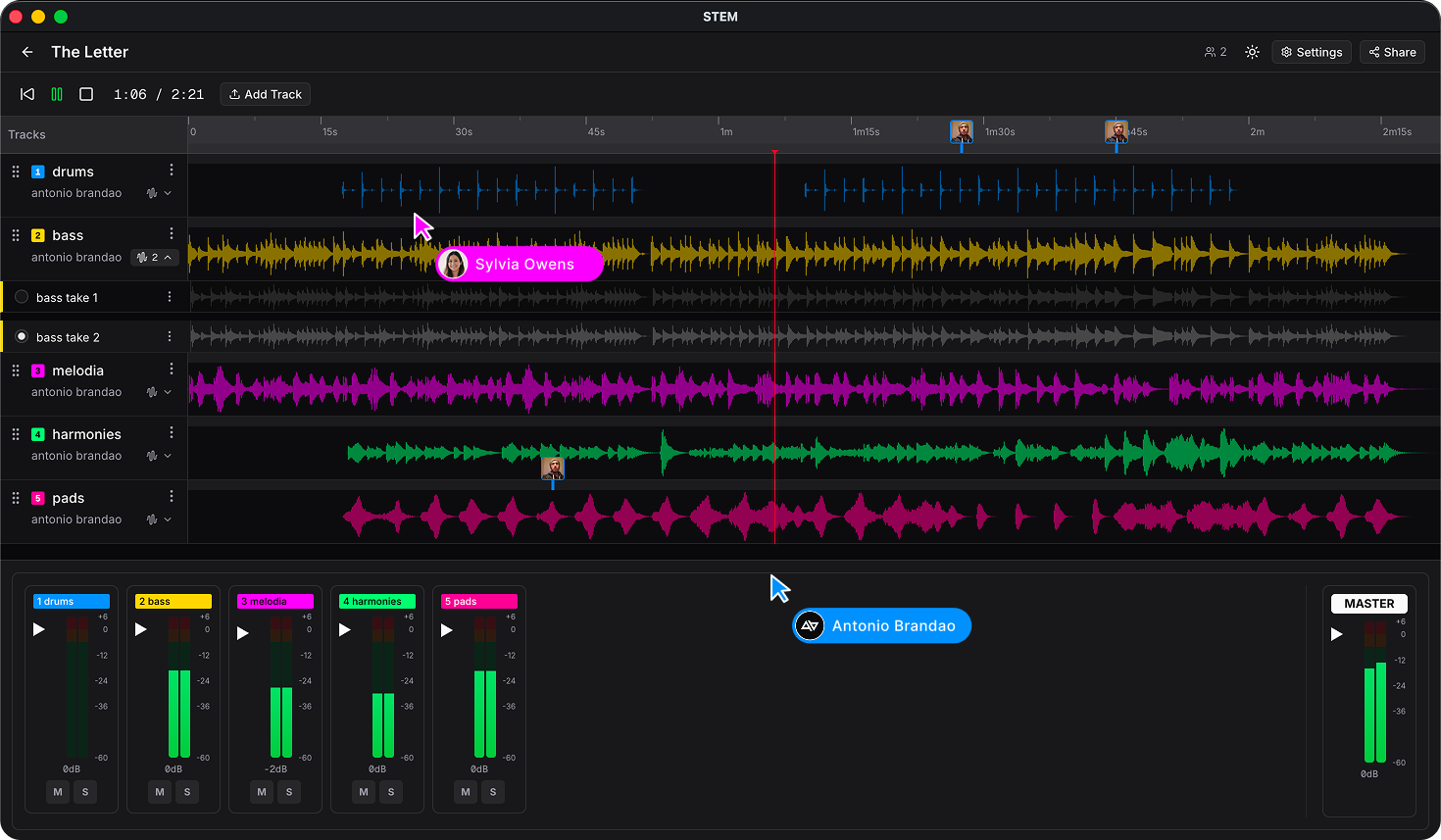Toggle light mode with the sun icon
1441x840 pixels.
click(x=1252, y=52)
